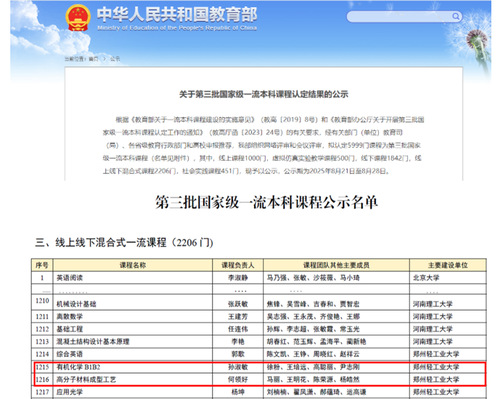Select leader cell 郭歌
The width and height of the screenshot is (497, 399).
point(238,354)
